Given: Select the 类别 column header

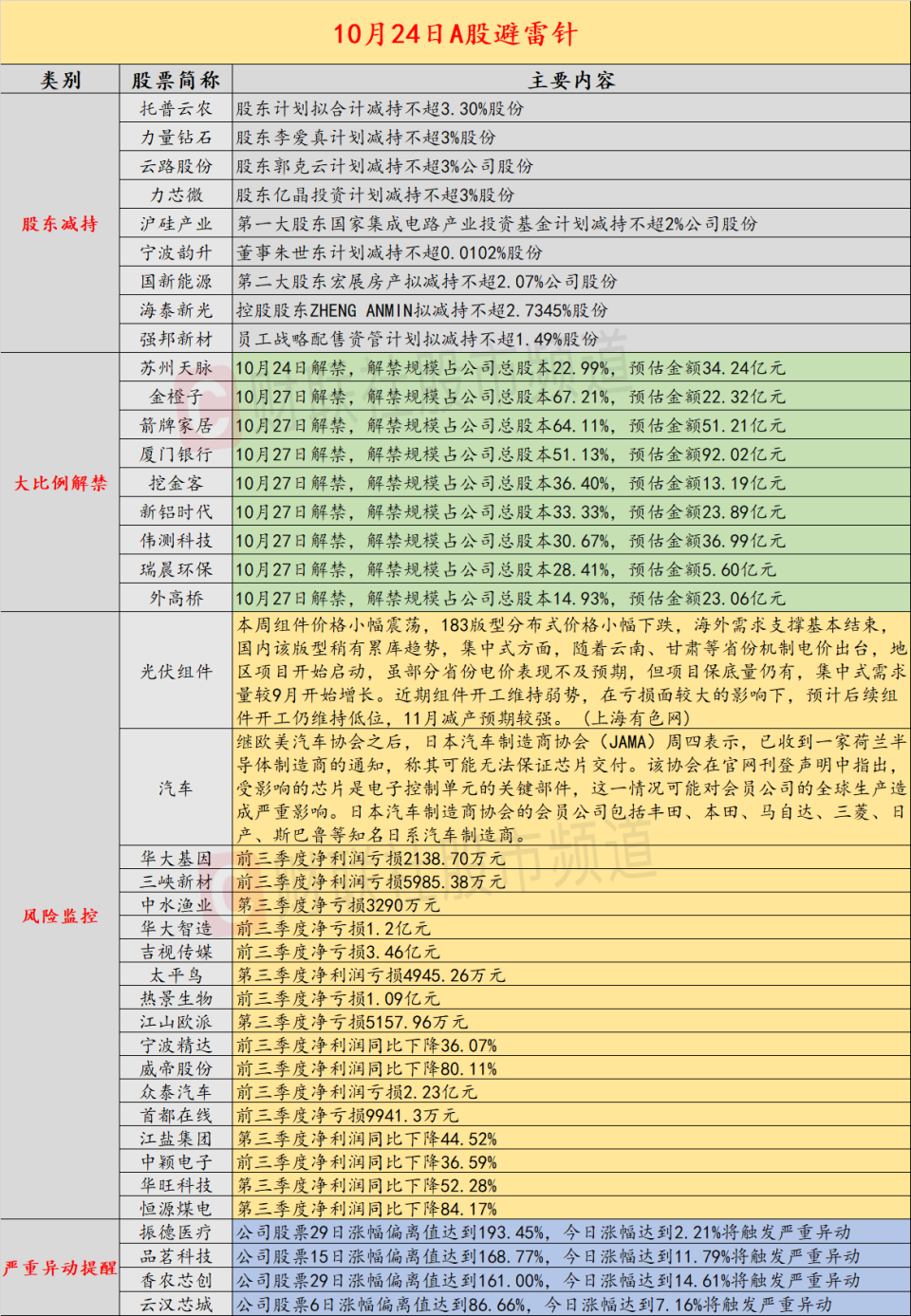Looking at the screenshot, I should 60,80.
